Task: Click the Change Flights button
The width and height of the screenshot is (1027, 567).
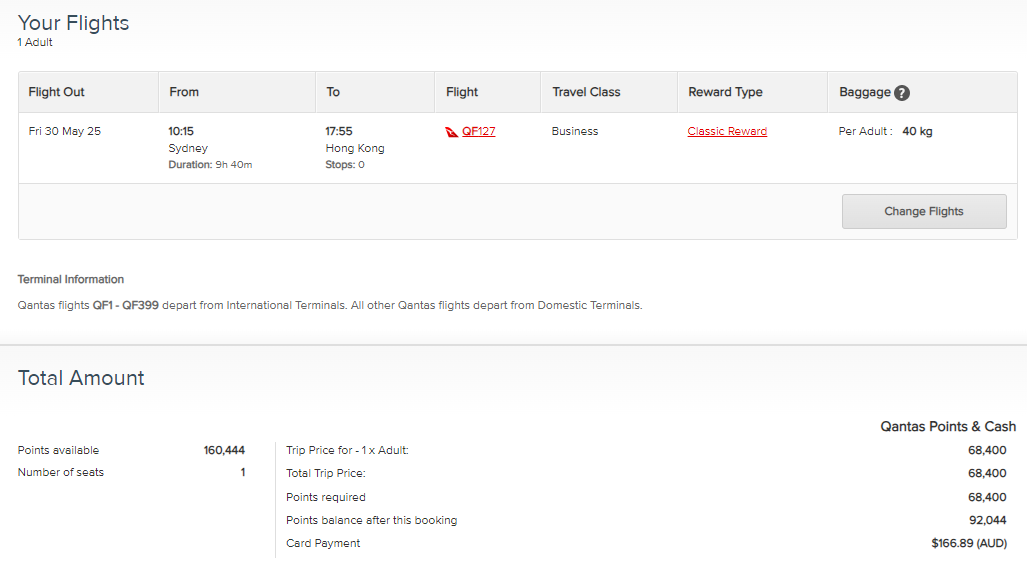Action: click(924, 211)
